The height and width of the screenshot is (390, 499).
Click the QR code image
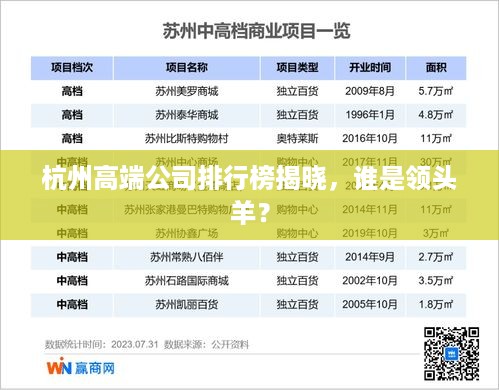click(x=452, y=354)
